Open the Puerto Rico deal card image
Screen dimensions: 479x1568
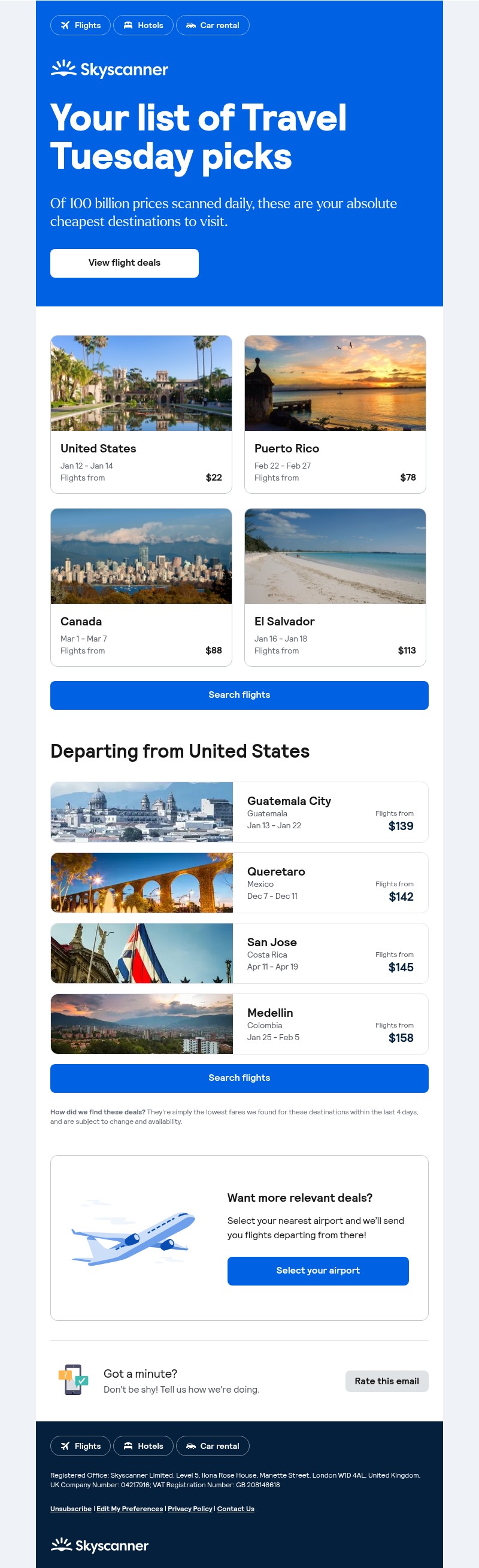335,384
